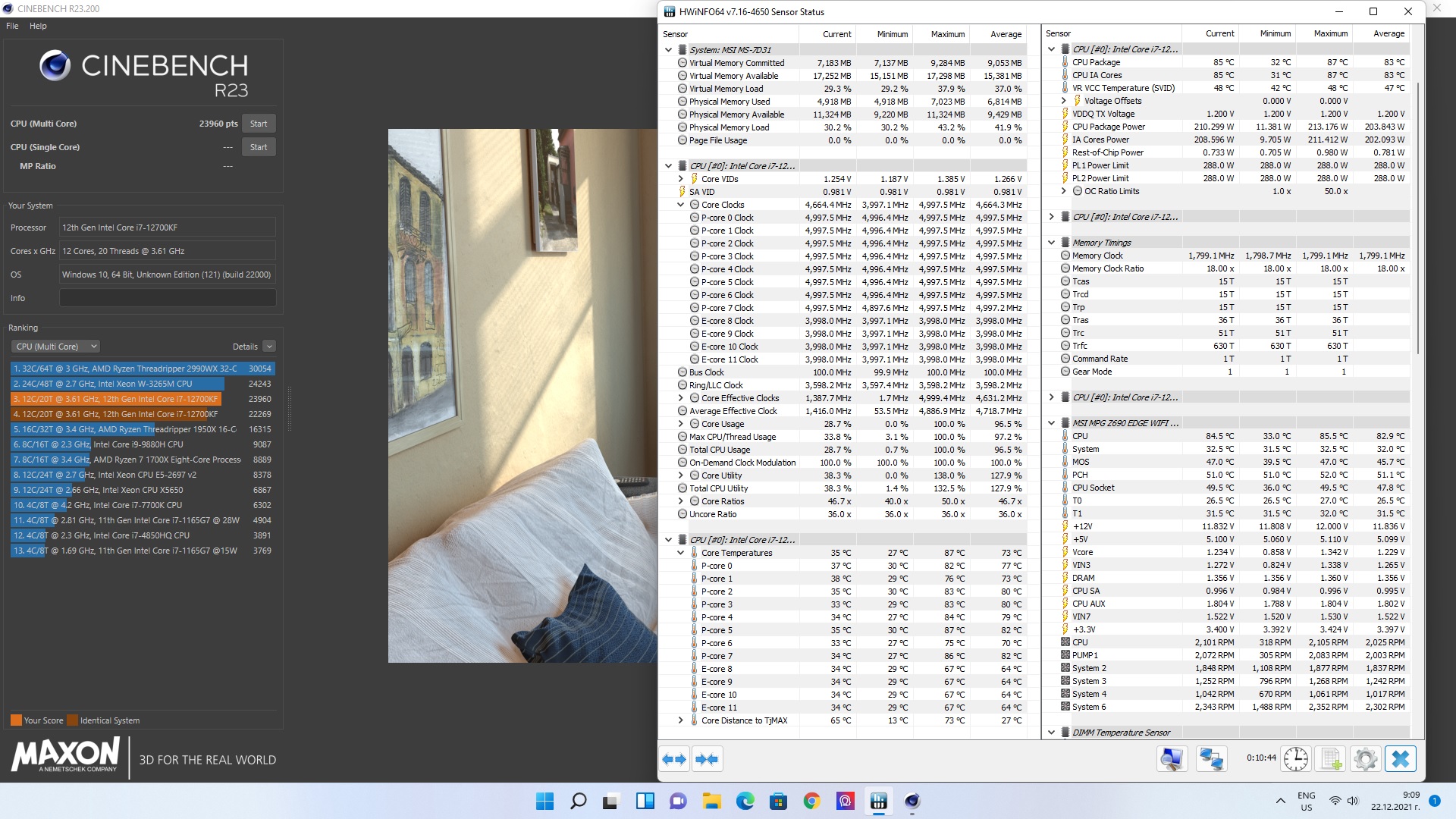Start the CPU Single Core benchmark
The image size is (1456, 819).
pyautogui.click(x=258, y=147)
